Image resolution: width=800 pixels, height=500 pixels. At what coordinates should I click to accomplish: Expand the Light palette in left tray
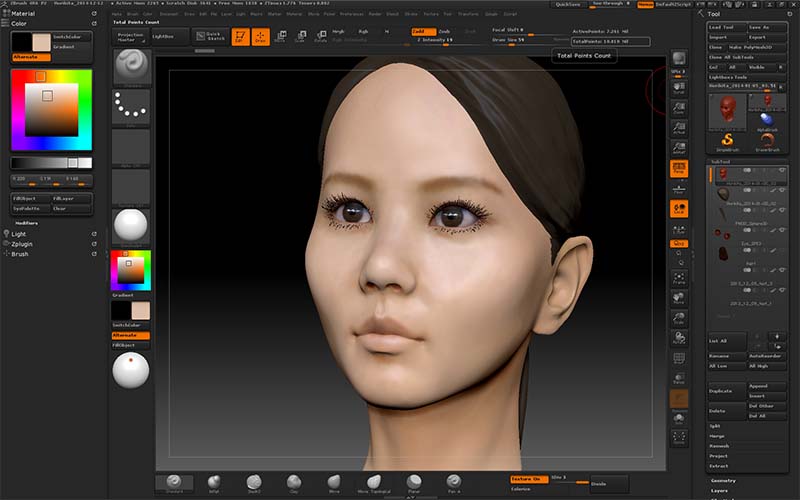19,234
